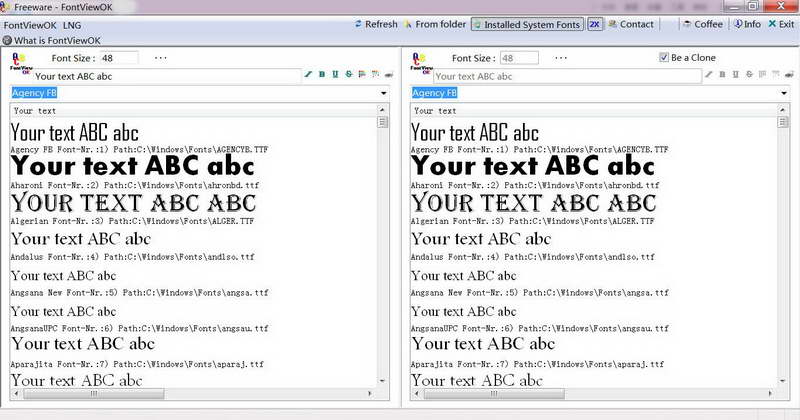800x420 pixels.
Task: Click the left list horizontal scrollbar thumb
Action: [94, 393]
